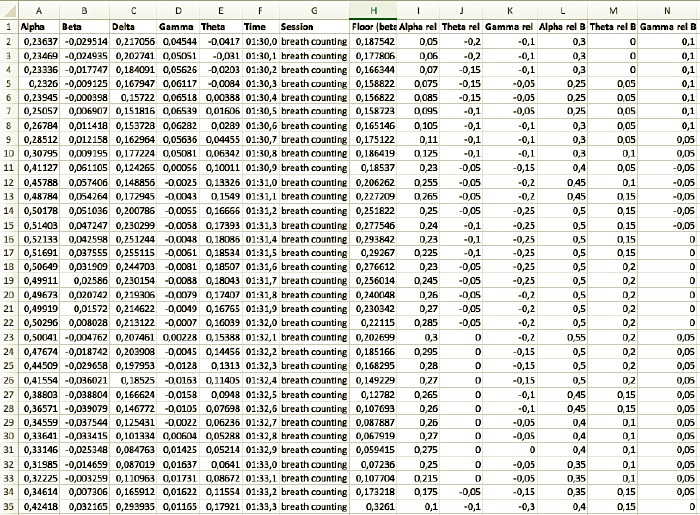The image size is (700, 515).
Task: Click the Theta header cell
Action: (221, 27)
